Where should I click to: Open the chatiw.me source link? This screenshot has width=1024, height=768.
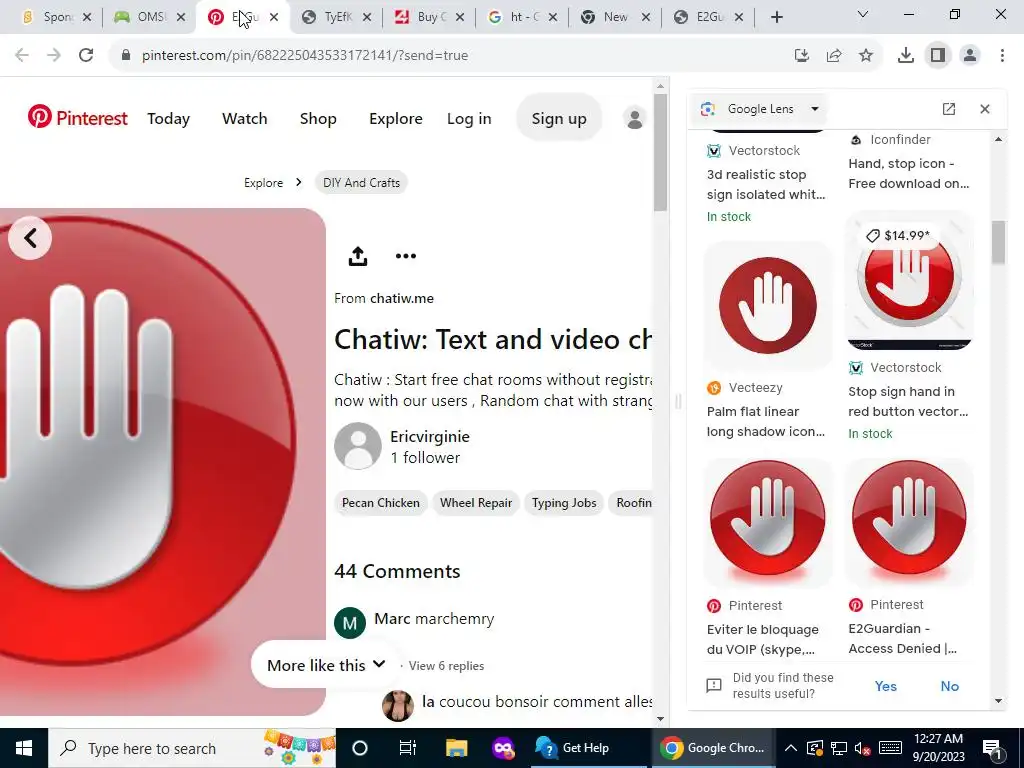click(x=402, y=298)
